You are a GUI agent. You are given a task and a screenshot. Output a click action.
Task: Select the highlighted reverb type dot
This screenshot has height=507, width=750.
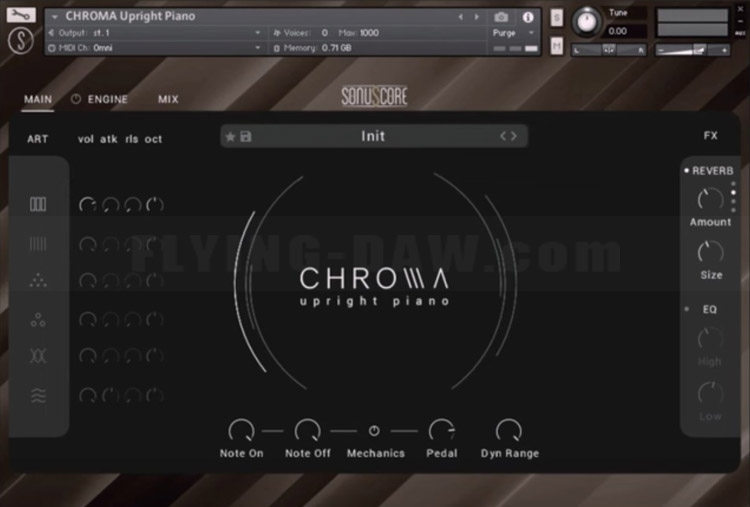733,193
